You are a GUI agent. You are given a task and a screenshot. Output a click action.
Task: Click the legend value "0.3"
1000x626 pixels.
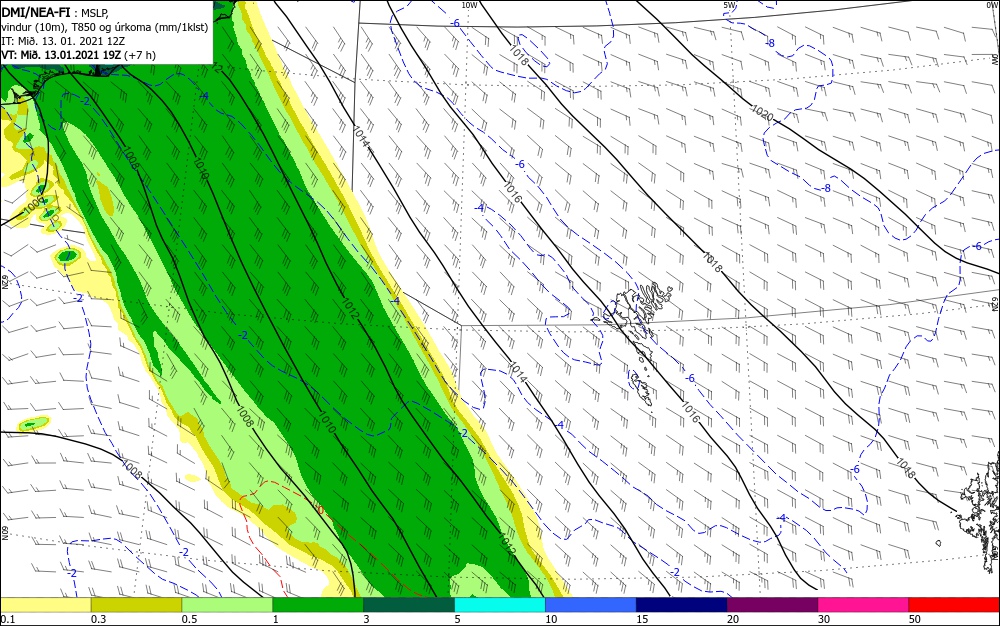(x=99, y=620)
